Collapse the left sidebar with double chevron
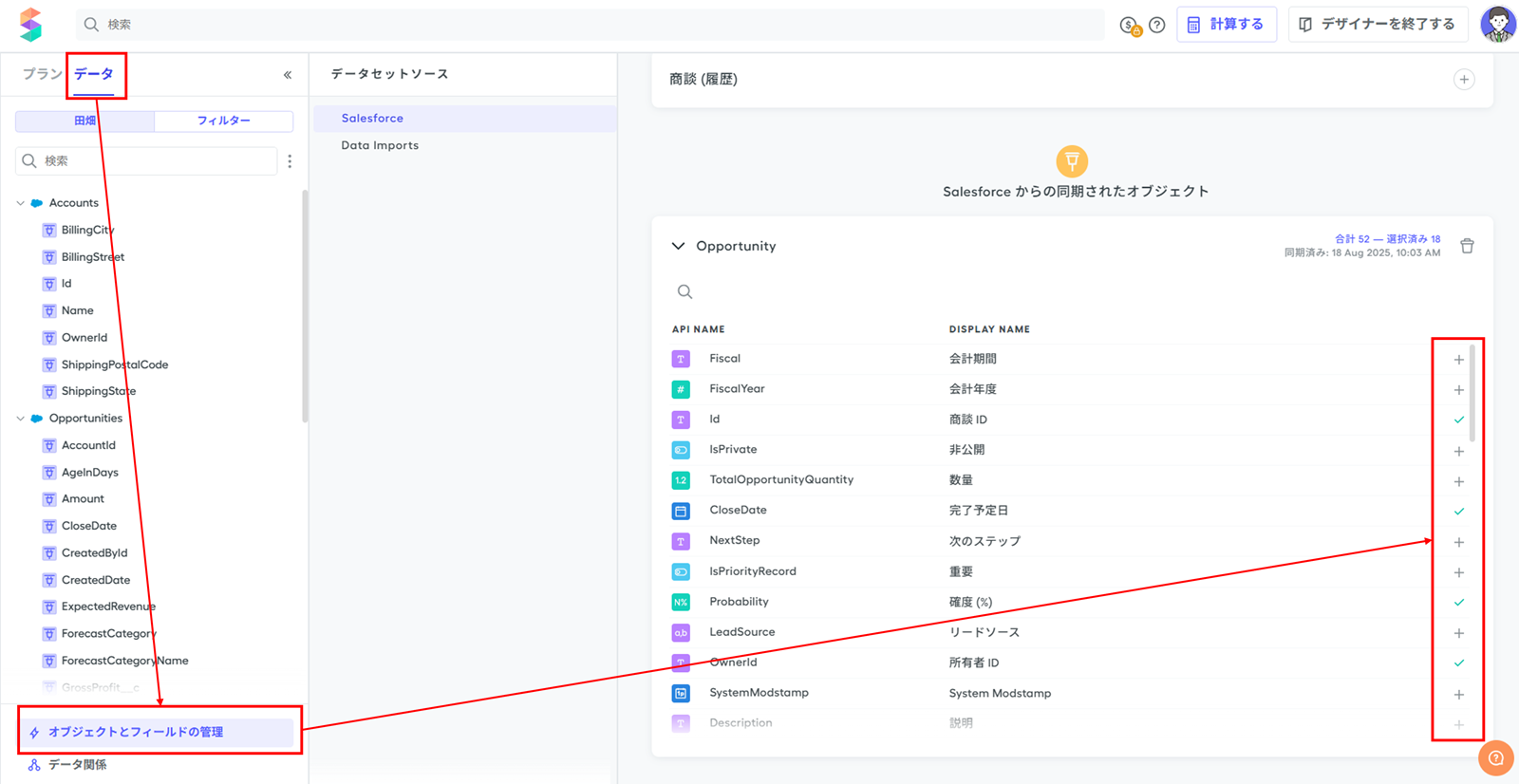 pos(288,75)
